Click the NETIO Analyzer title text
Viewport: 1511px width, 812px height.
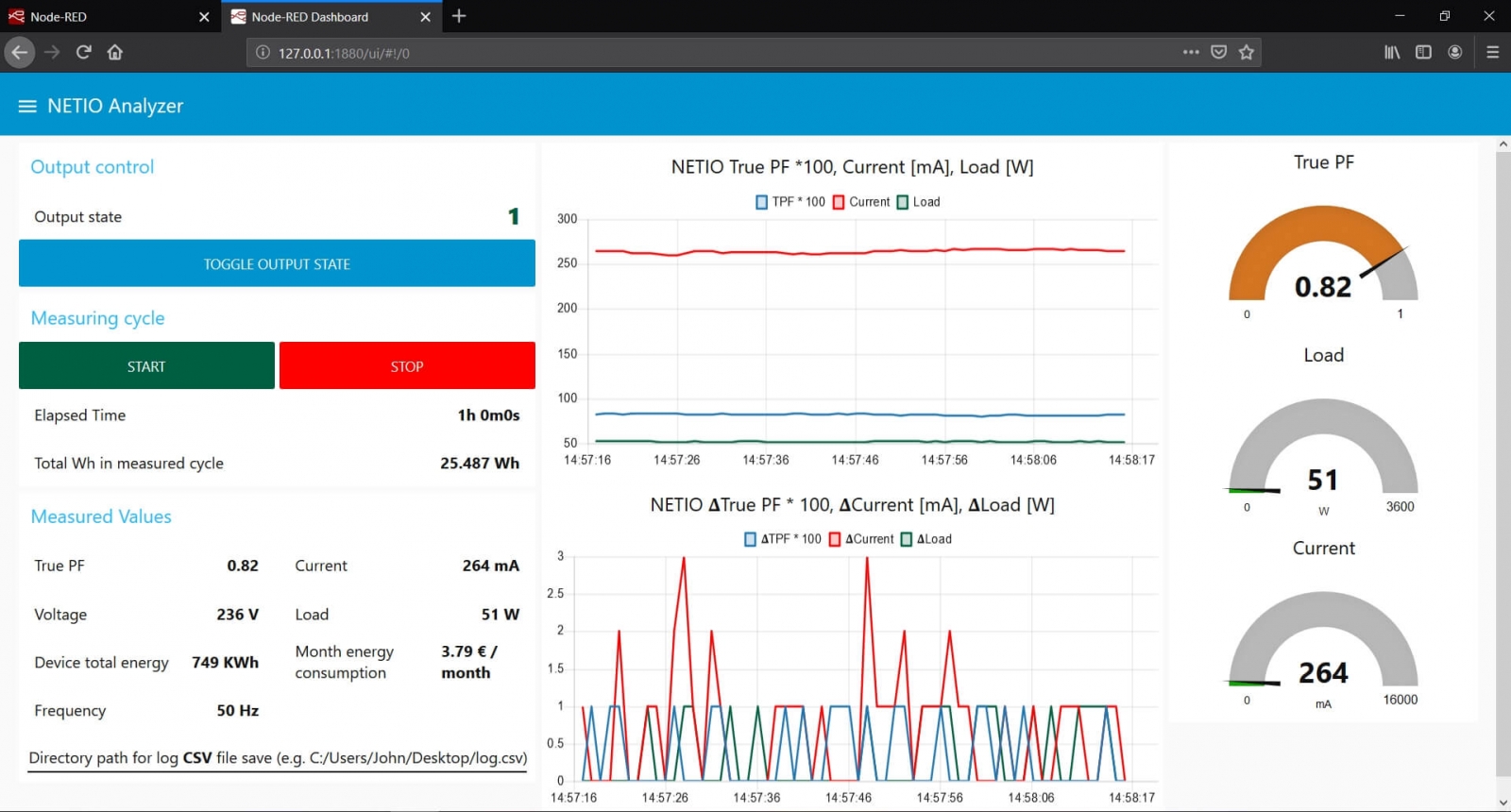point(115,106)
